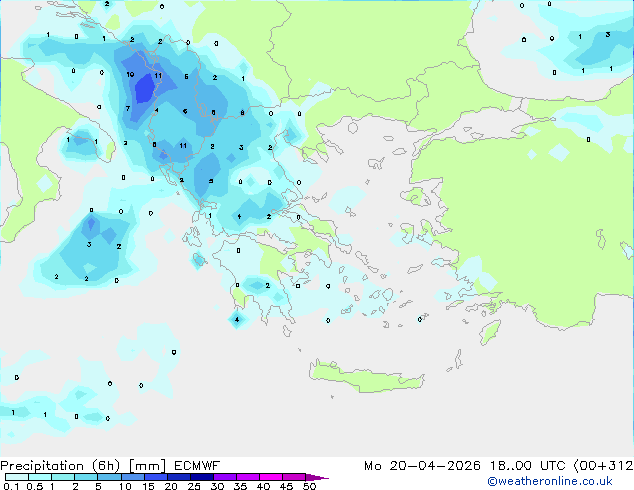Click the "Precipitation (6h)" title text
The height and width of the screenshot is (490, 634).
tap(60, 466)
